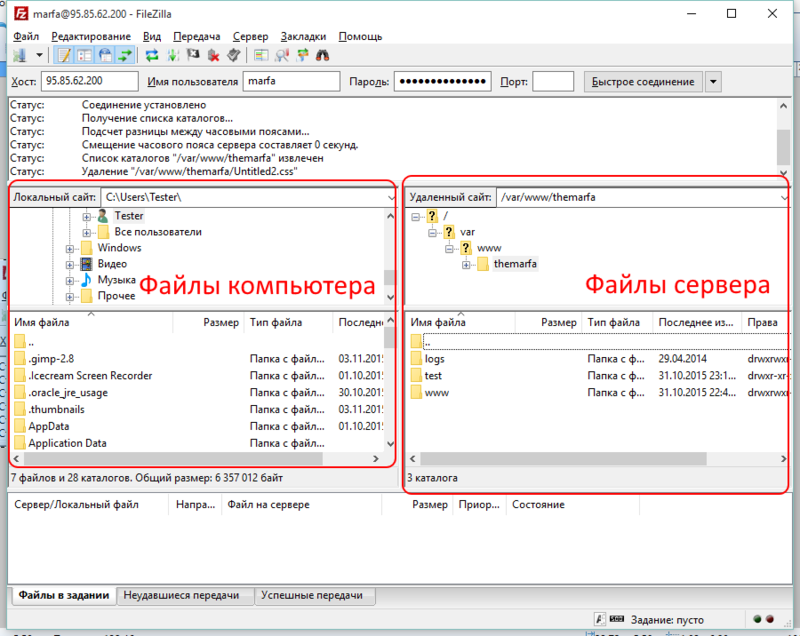Disconnect from the server icon
The height and width of the screenshot is (636, 800).
(x=214, y=55)
